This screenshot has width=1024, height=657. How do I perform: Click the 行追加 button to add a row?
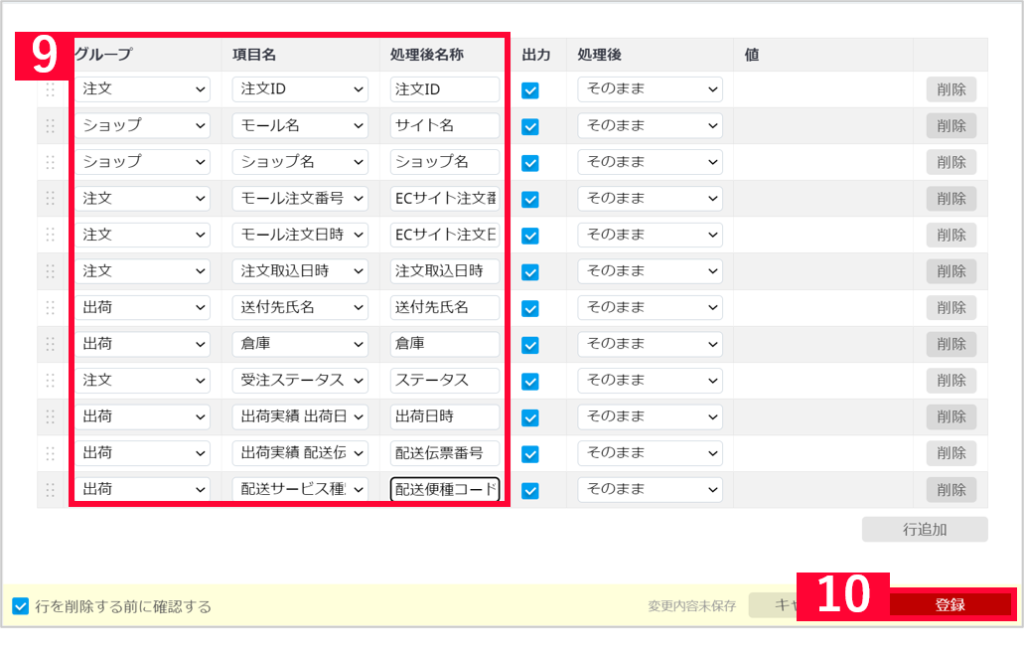(923, 529)
